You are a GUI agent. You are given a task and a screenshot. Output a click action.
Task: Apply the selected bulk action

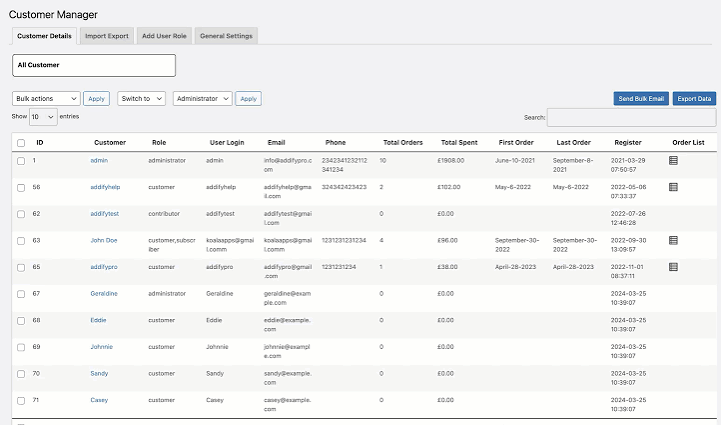point(97,98)
